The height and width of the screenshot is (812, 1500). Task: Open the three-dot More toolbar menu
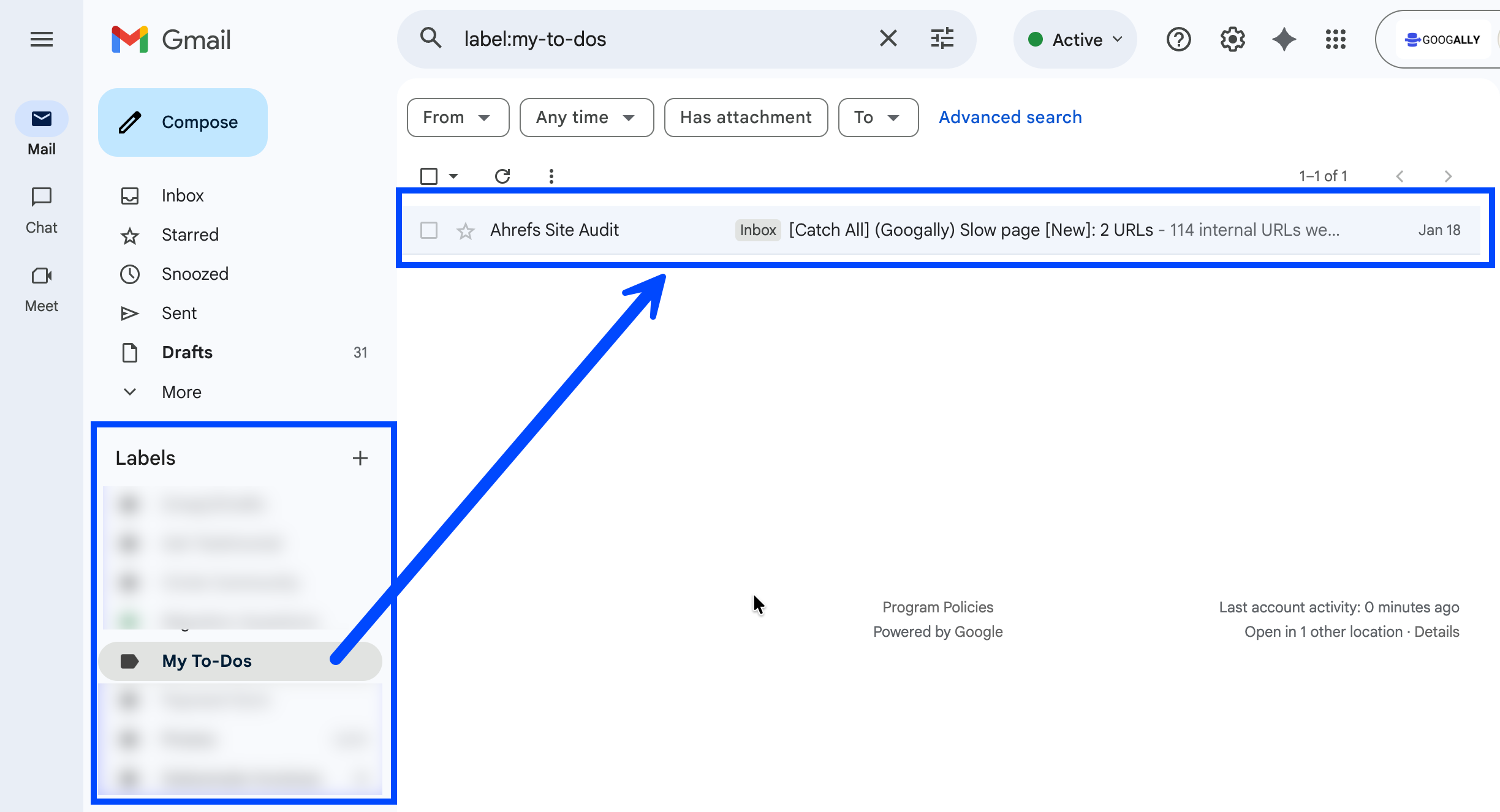[551, 176]
